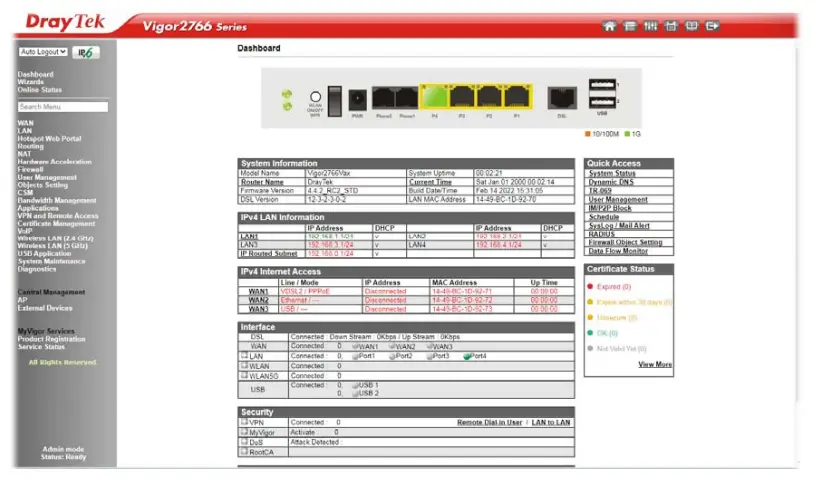Screen dimensions: 813x484
Task: Click the logout arrow icon in top toolbar
Action: click(712, 26)
